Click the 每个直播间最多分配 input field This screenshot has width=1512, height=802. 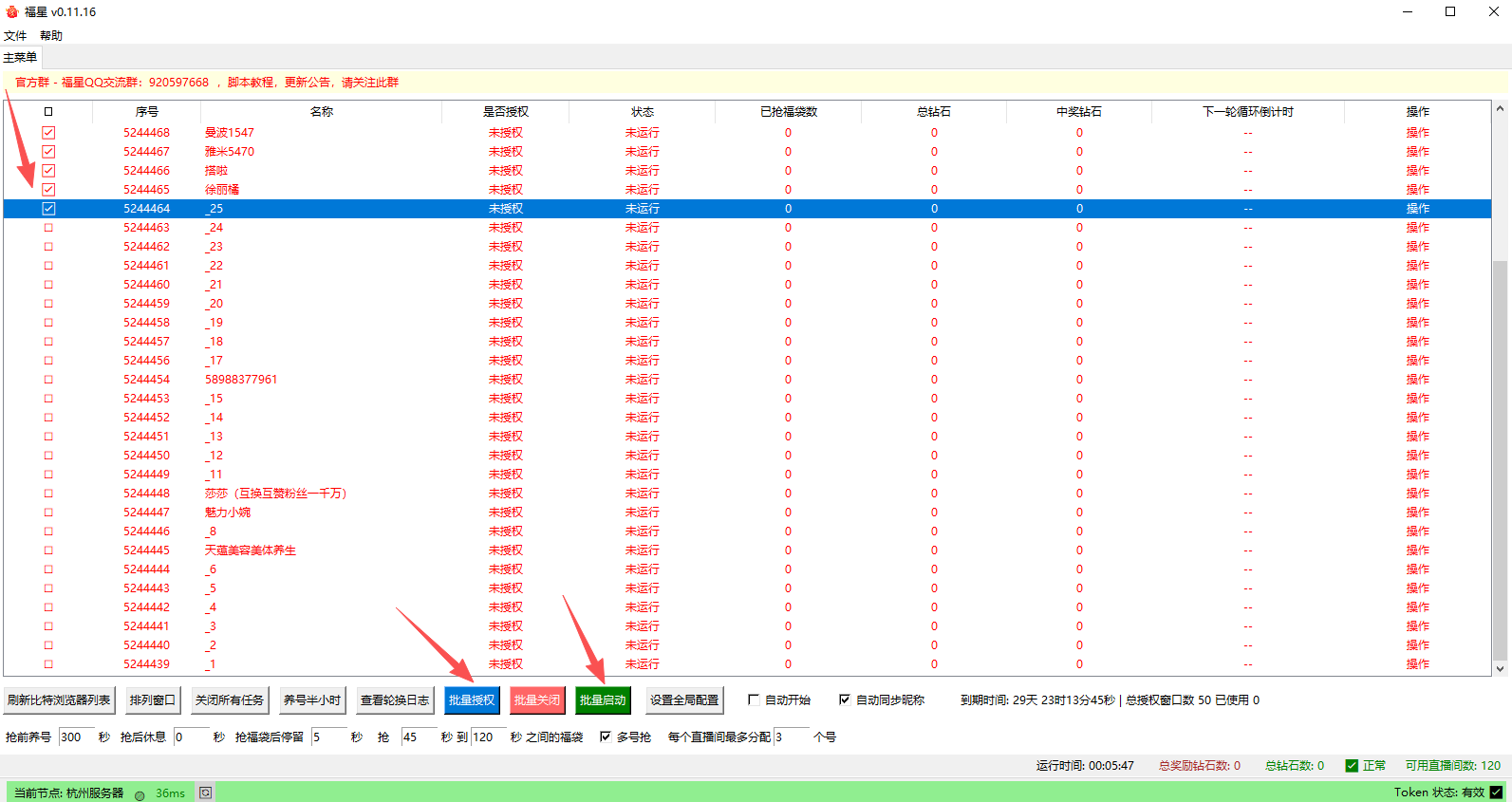point(792,737)
